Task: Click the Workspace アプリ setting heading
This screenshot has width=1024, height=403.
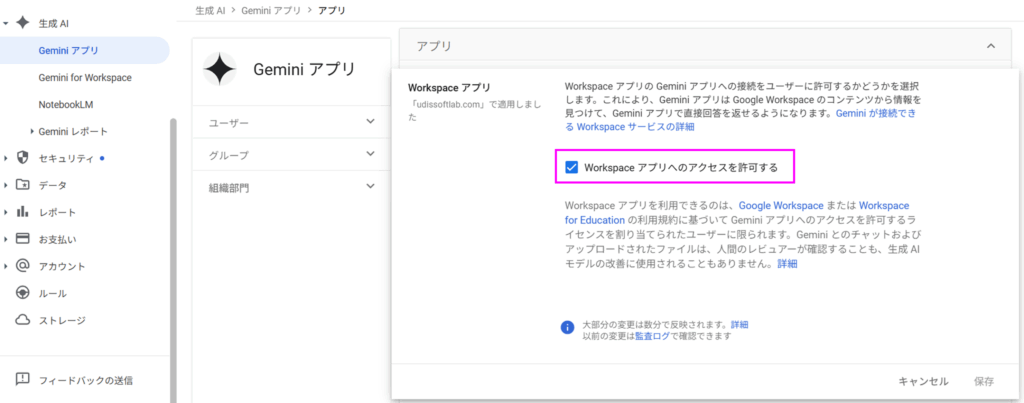Action: pyautogui.click(x=449, y=87)
